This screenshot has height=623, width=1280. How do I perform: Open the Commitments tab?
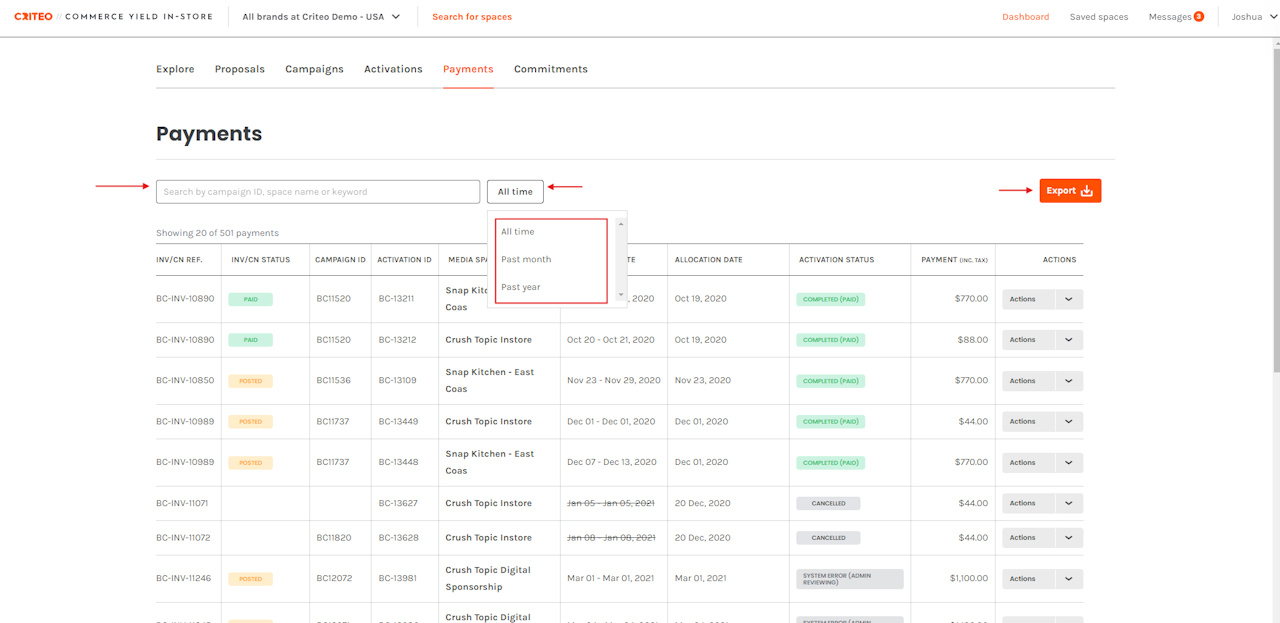550,69
